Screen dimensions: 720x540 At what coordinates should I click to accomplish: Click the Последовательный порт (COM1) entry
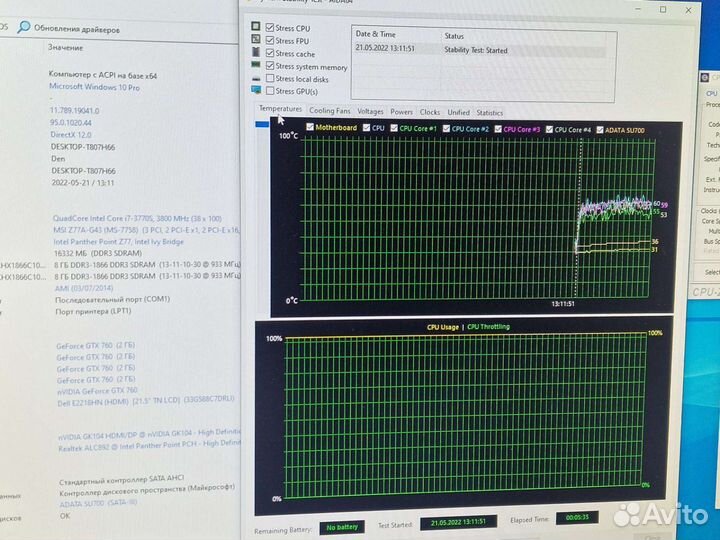(x=112, y=299)
